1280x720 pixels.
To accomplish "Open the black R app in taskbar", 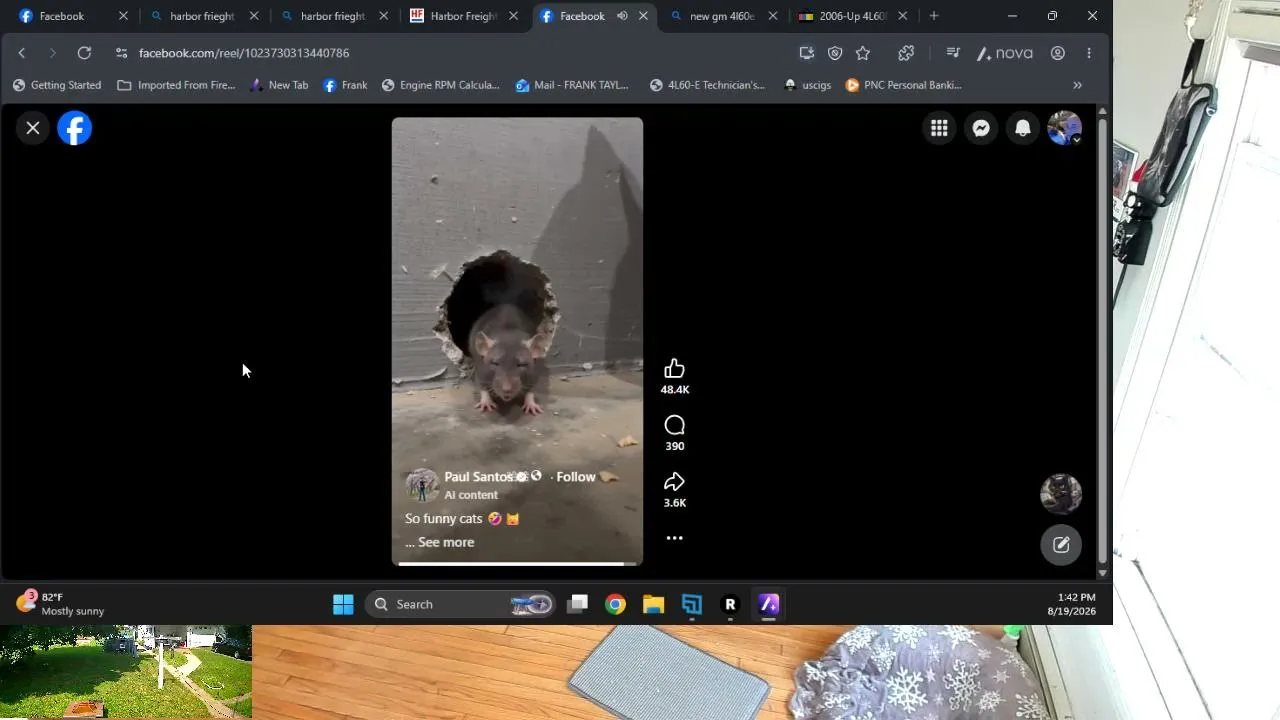I will click(730, 604).
